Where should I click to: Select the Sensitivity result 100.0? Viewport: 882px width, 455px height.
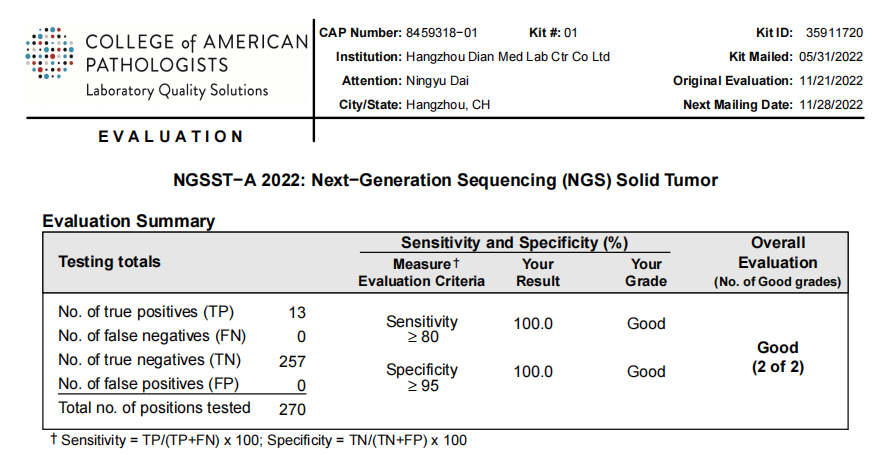click(x=533, y=324)
